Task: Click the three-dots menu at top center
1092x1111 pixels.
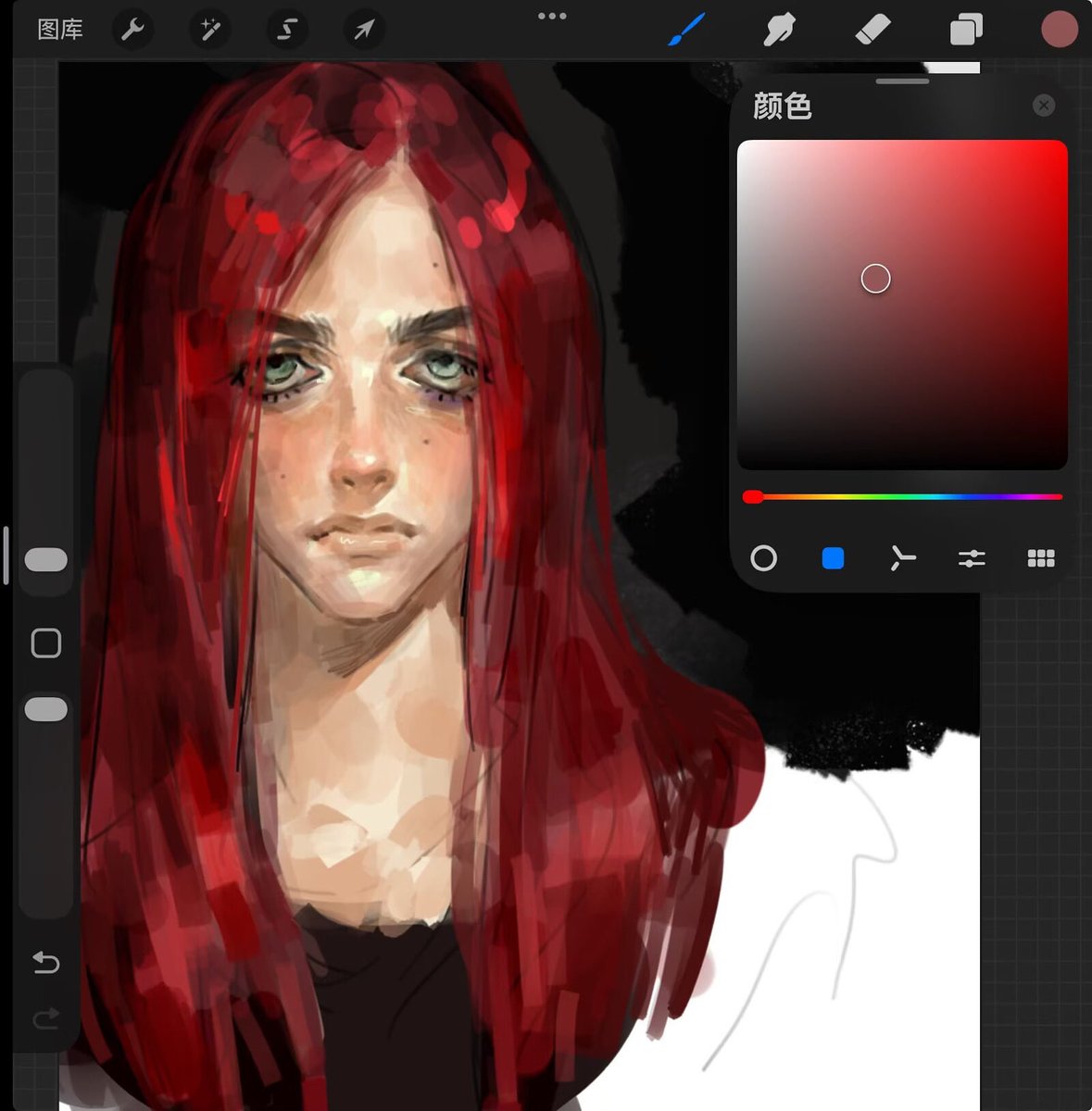Action: (552, 16)
